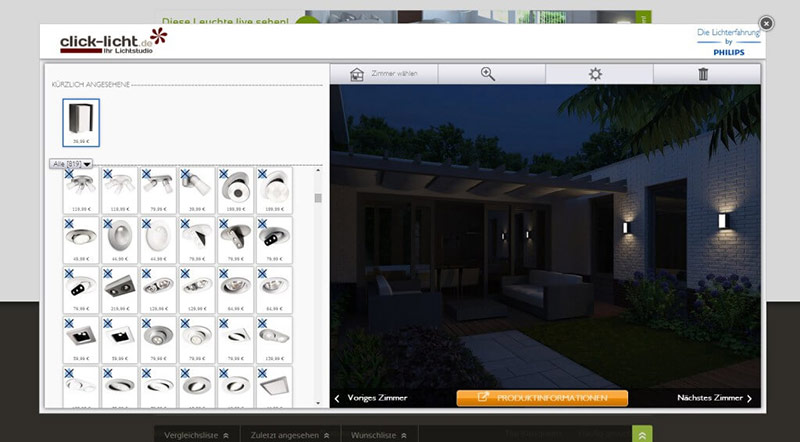Click the magnifier zoom icon in toolbar

(488, 74)
